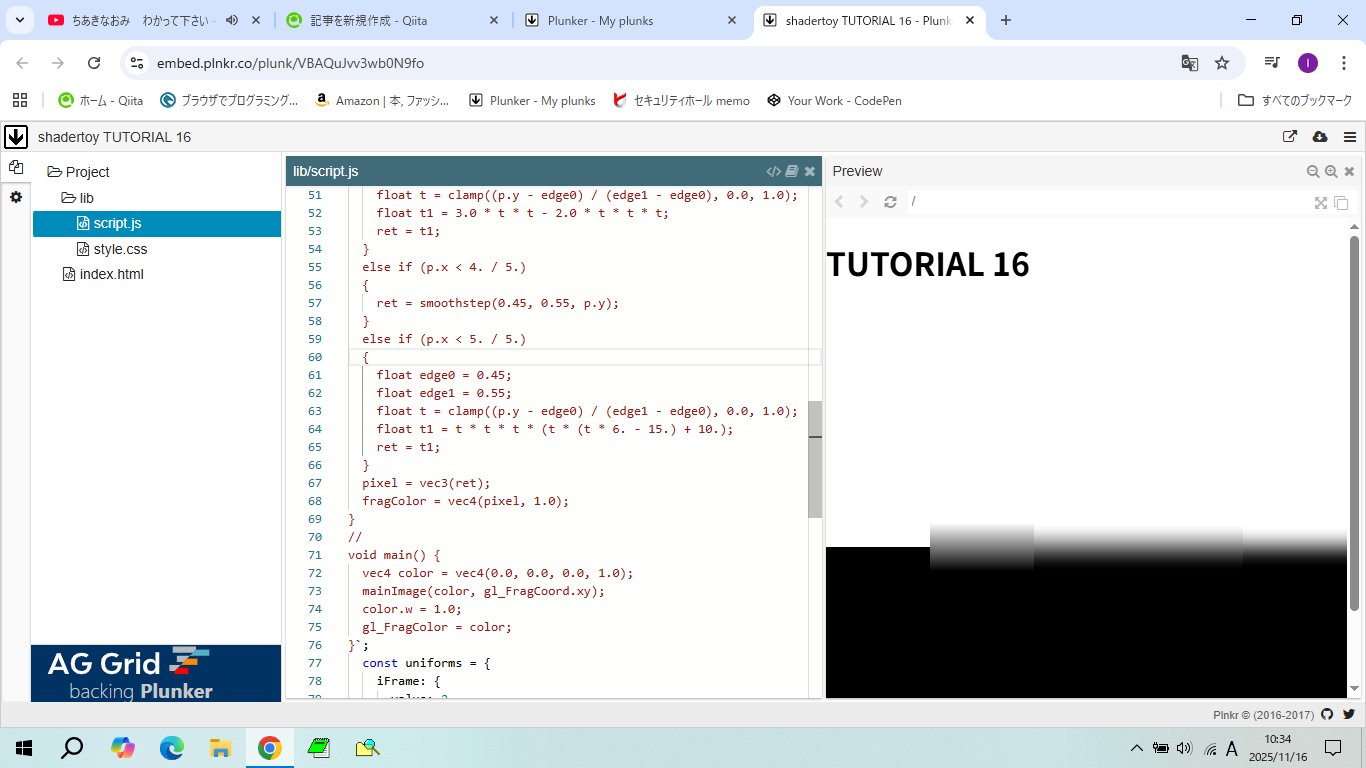Open the Windows Start menu
Viewport: 1366px width, 768px height.
coord(24,748)
